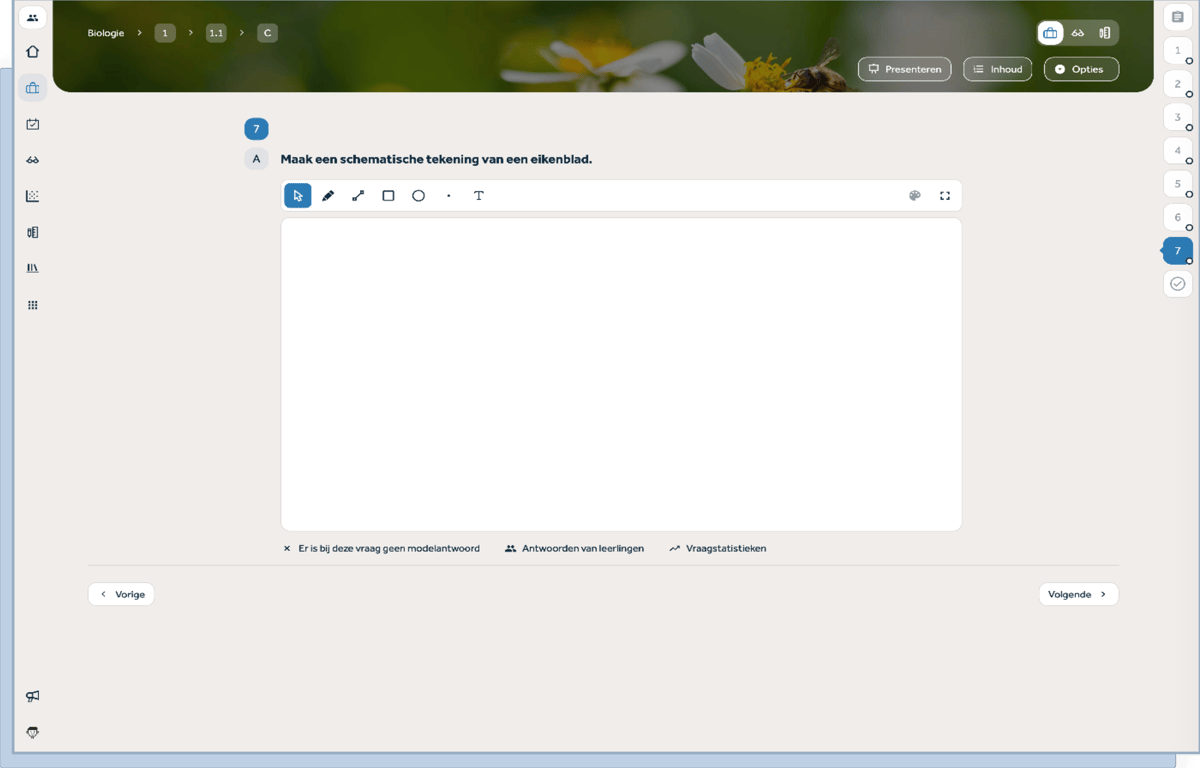Click the Volgende button
1200x768 pixels.
click(1078, 594)
